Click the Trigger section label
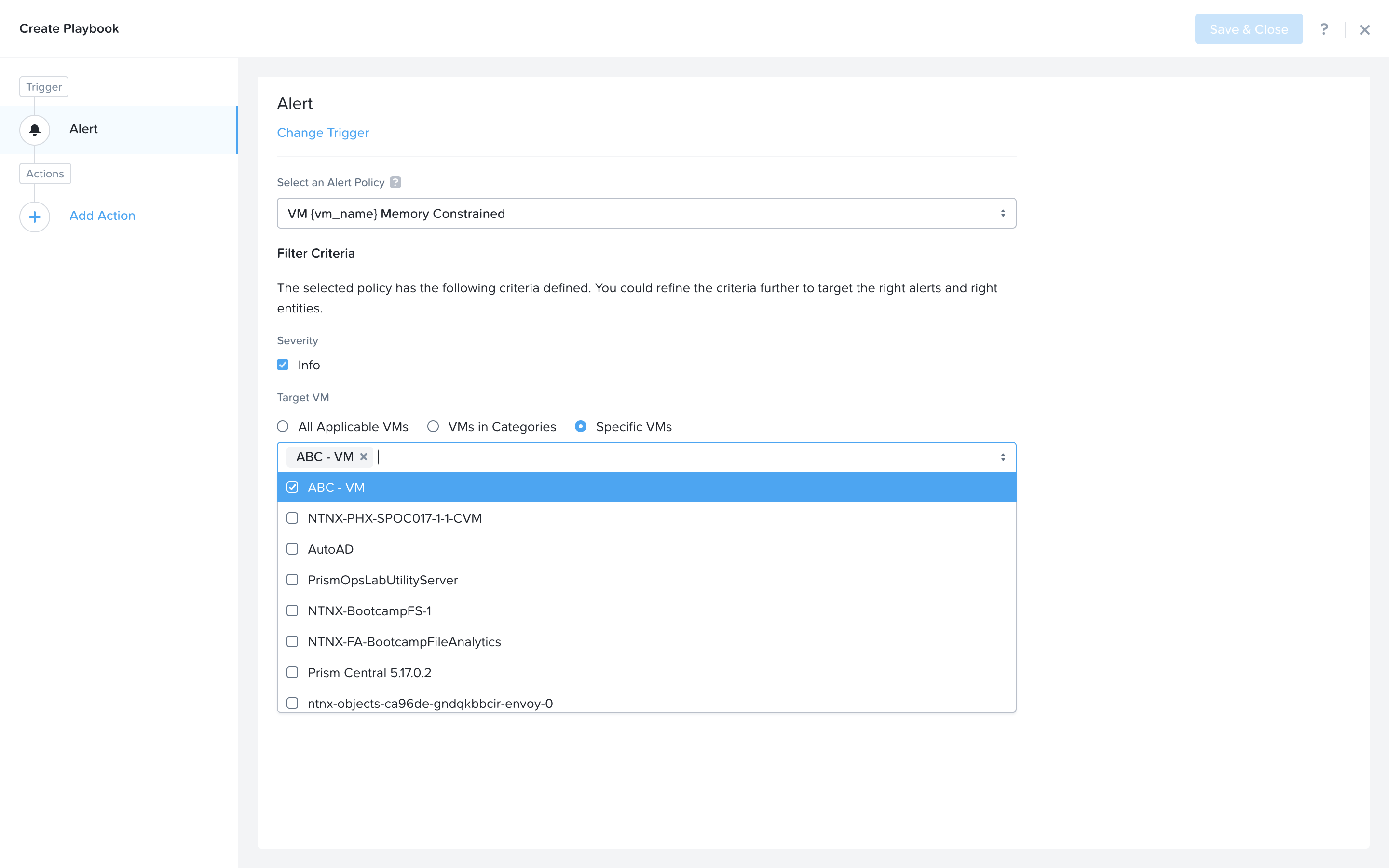1389x868 pixels. (x=43, y=87)
